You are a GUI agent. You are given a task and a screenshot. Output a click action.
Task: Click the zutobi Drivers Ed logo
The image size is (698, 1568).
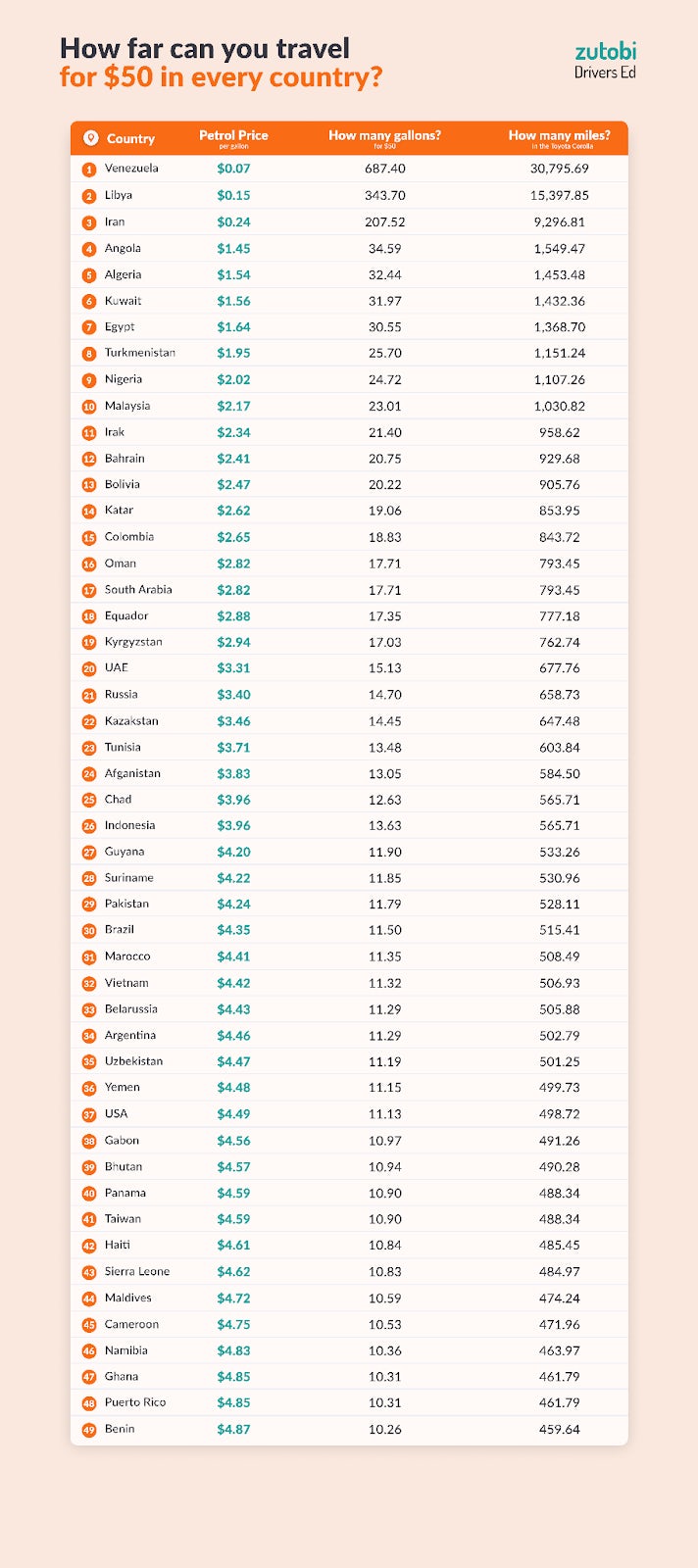[x=605, y=60]
